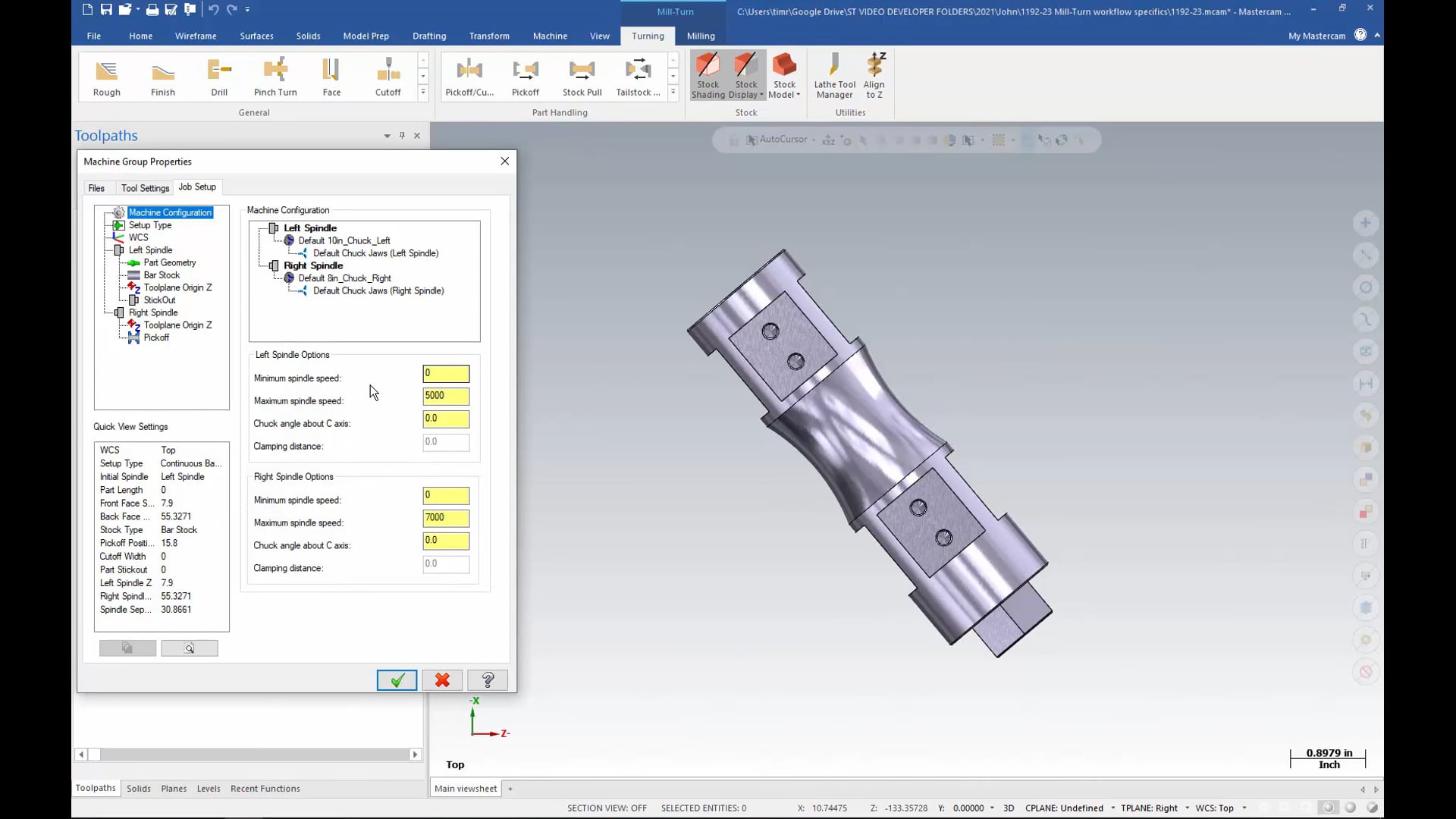Open the Job Setup tab
The image size is (1456, 819).
pyautogui.click(x=197, y=187)
